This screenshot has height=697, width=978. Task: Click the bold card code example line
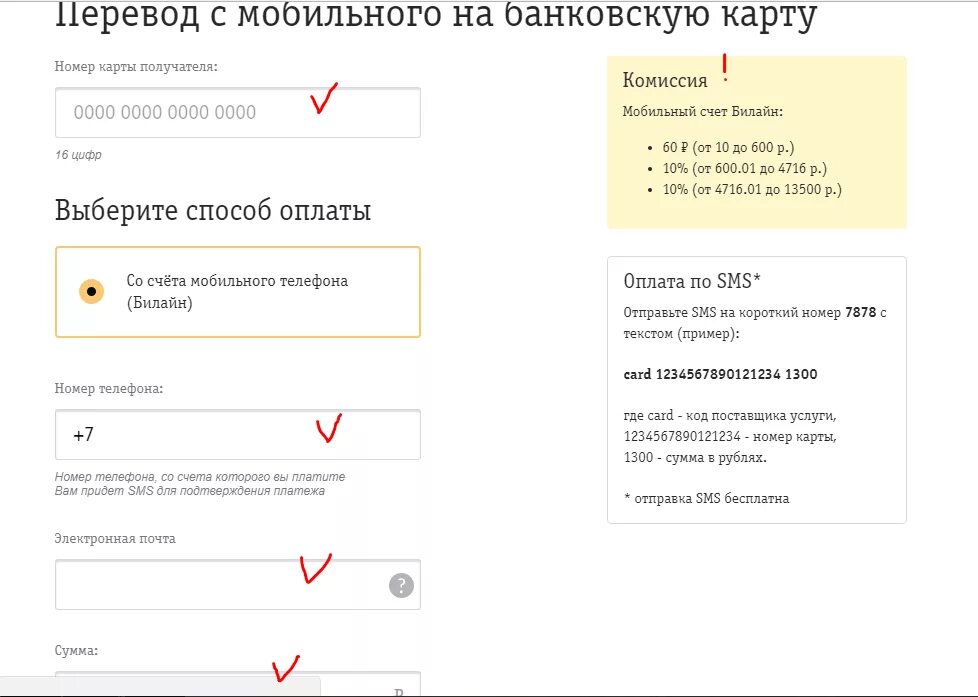(x=719, y=373)
